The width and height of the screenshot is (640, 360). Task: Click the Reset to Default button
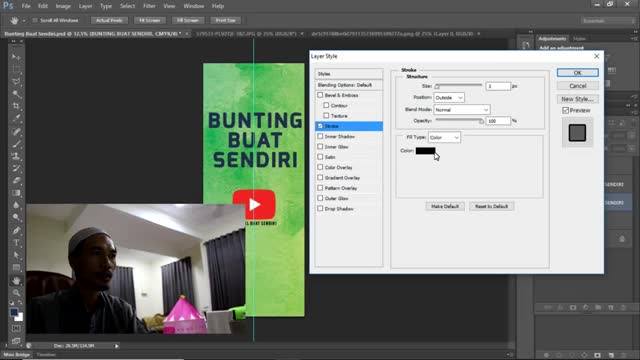[x=491, y=207]
